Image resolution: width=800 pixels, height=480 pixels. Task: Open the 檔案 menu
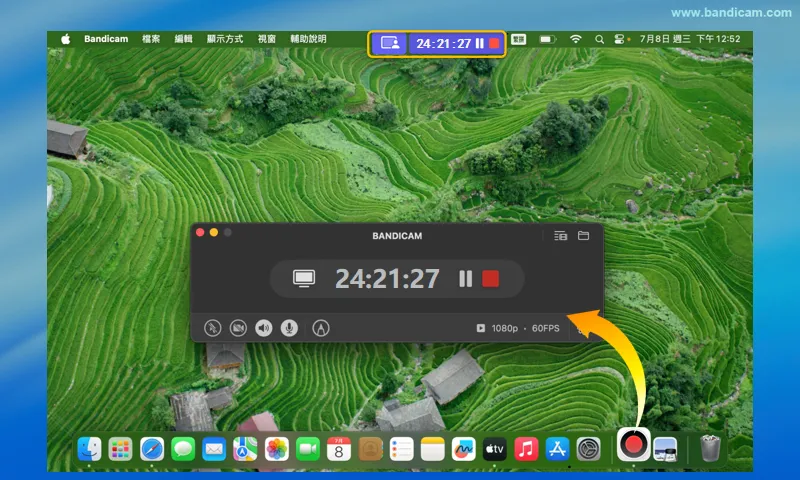[x=151, y=39]
